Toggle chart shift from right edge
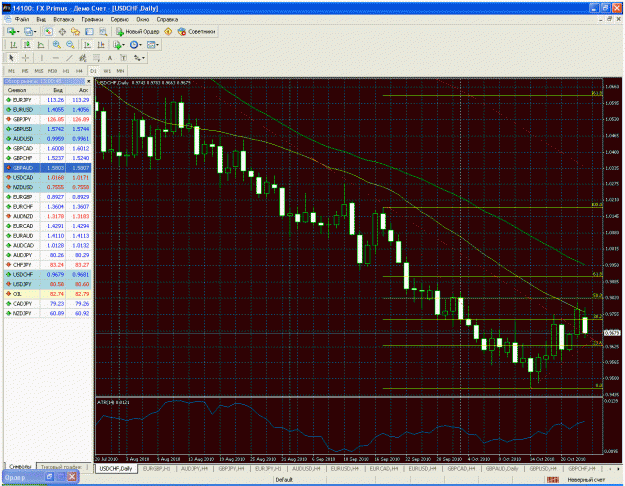The width and height of the screenshot is (625, 486). click(x=101, y=45)
